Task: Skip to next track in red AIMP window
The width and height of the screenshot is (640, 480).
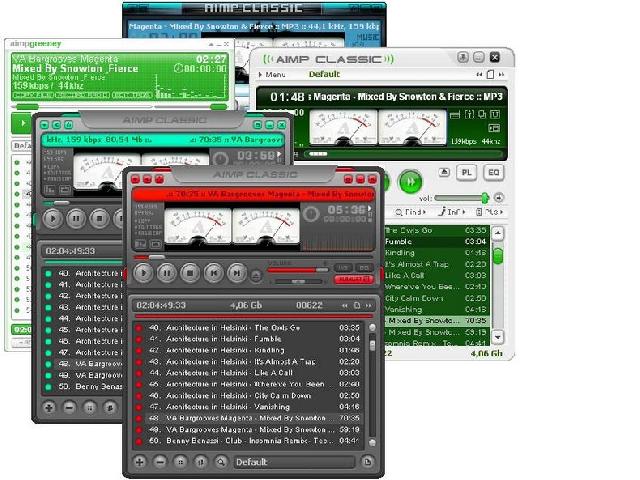Action: click(x=236, y=273)
